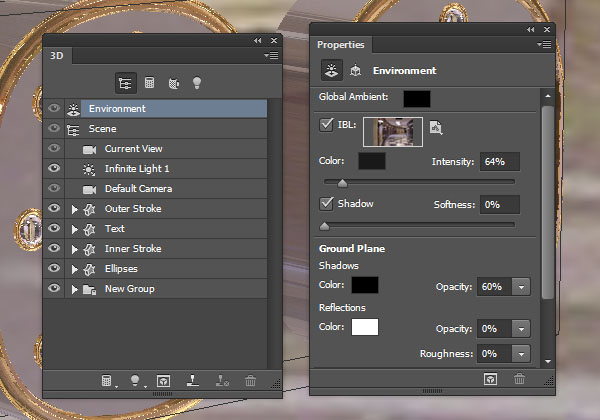
Task: Expand Inner Stroke arrow
Action: 75,249
